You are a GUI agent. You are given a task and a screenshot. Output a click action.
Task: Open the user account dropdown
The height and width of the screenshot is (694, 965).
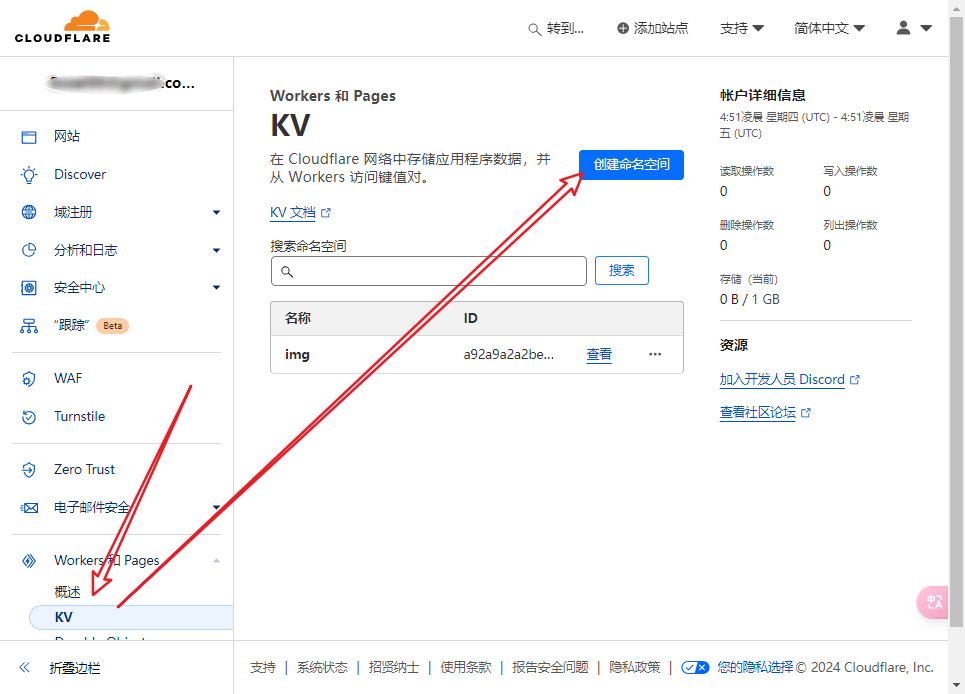point(913,28)
